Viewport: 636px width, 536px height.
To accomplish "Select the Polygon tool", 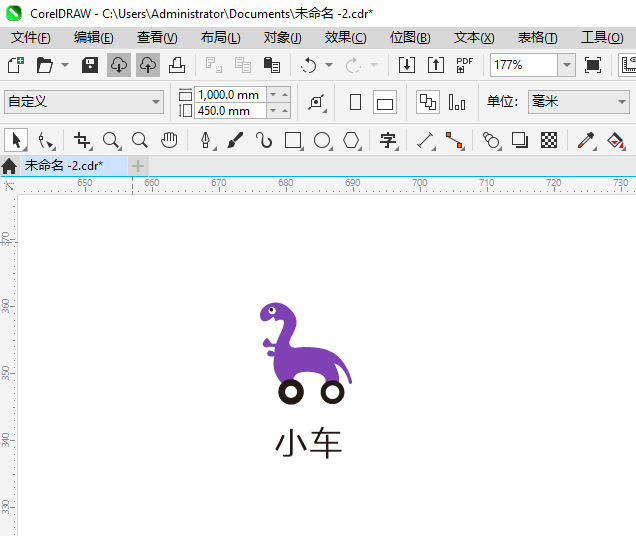I will 351,141.
